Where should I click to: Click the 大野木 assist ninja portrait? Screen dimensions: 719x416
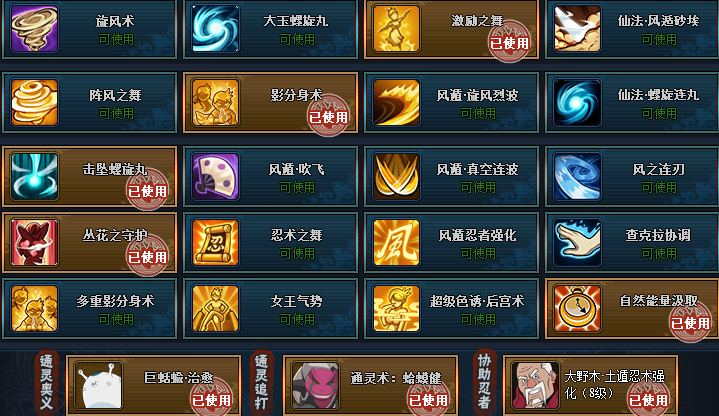pyautogui.click(x=535, y=385)
